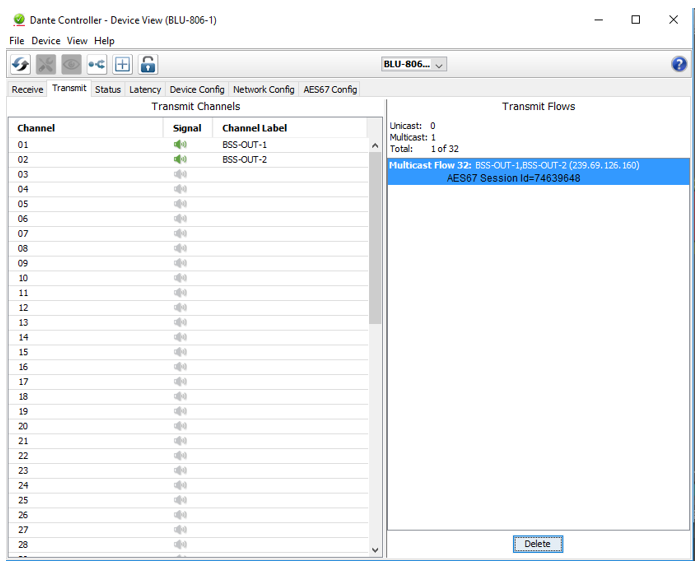Open the Device menu
Viewport: 698px width, 568px height.
[45, 41]
